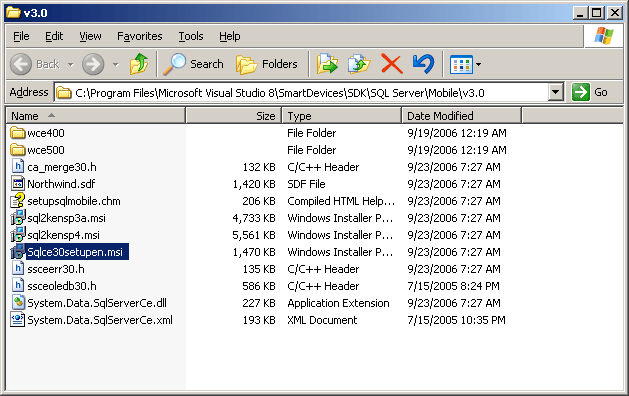Sort by the Name column header
This screenshot has width=629, height=396.
point(95,116)
